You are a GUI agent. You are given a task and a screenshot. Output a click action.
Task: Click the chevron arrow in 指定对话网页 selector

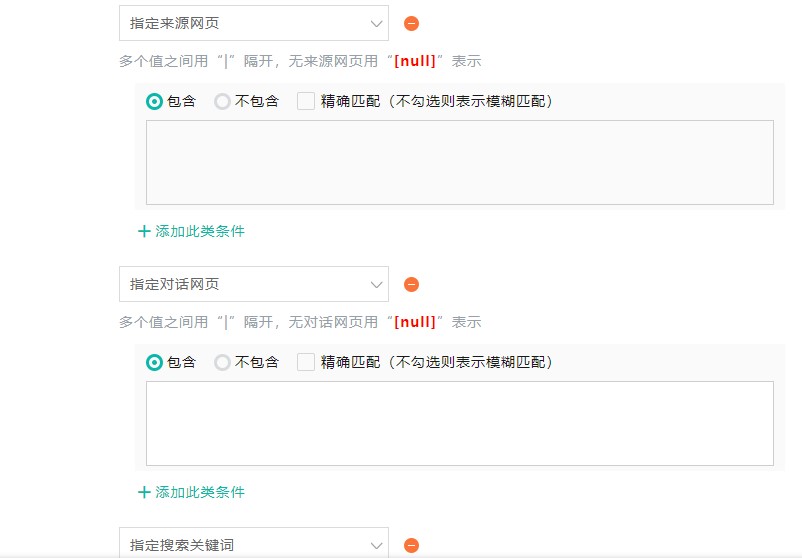pos(376,284)
